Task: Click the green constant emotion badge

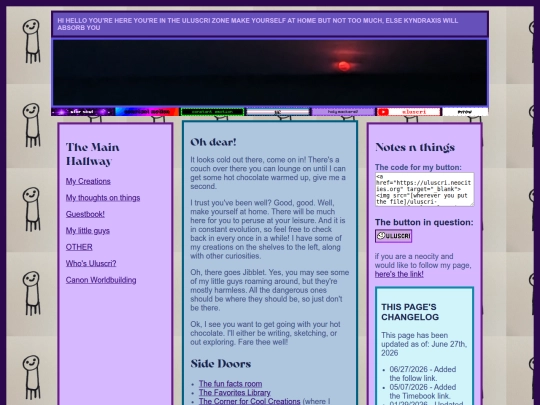Action: point(212,112)
